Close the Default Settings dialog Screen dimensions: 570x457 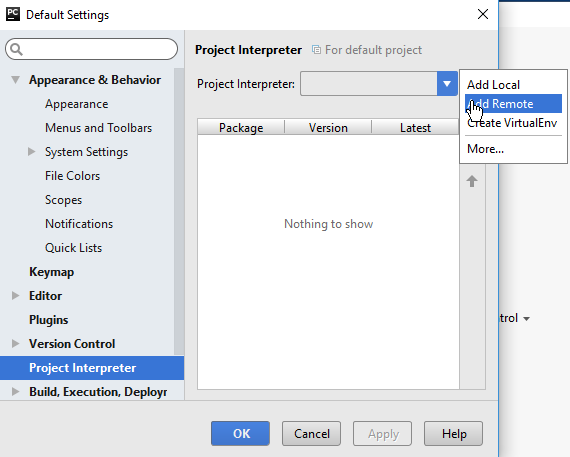pos(483,14)
